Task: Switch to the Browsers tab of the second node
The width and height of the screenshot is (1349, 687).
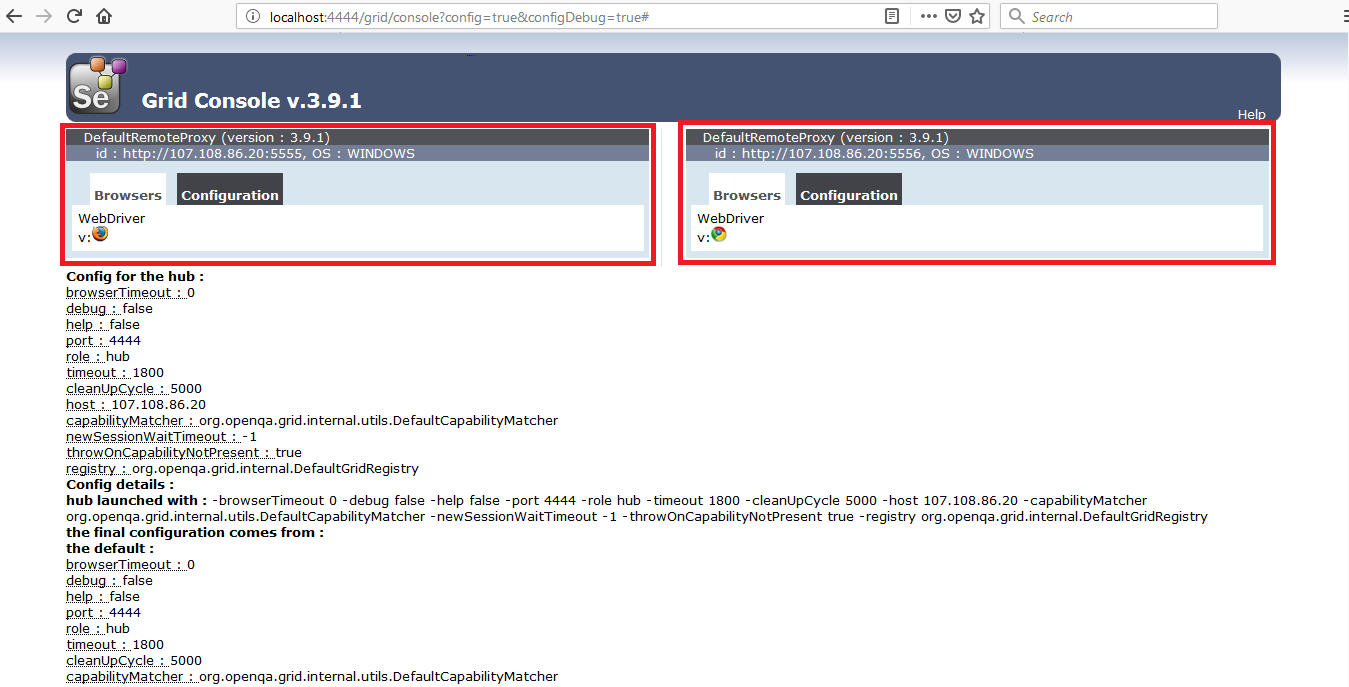Action: click(746, 194)
